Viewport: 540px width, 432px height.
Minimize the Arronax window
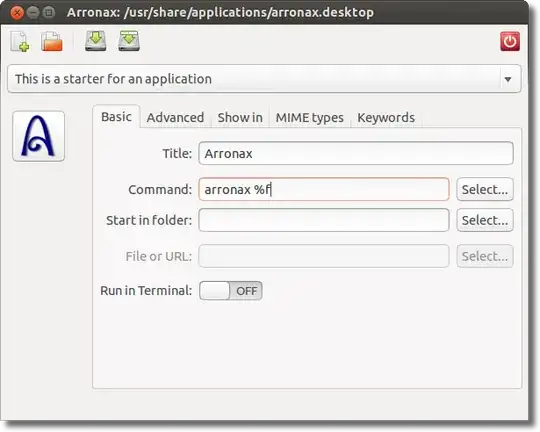(33, 13)
